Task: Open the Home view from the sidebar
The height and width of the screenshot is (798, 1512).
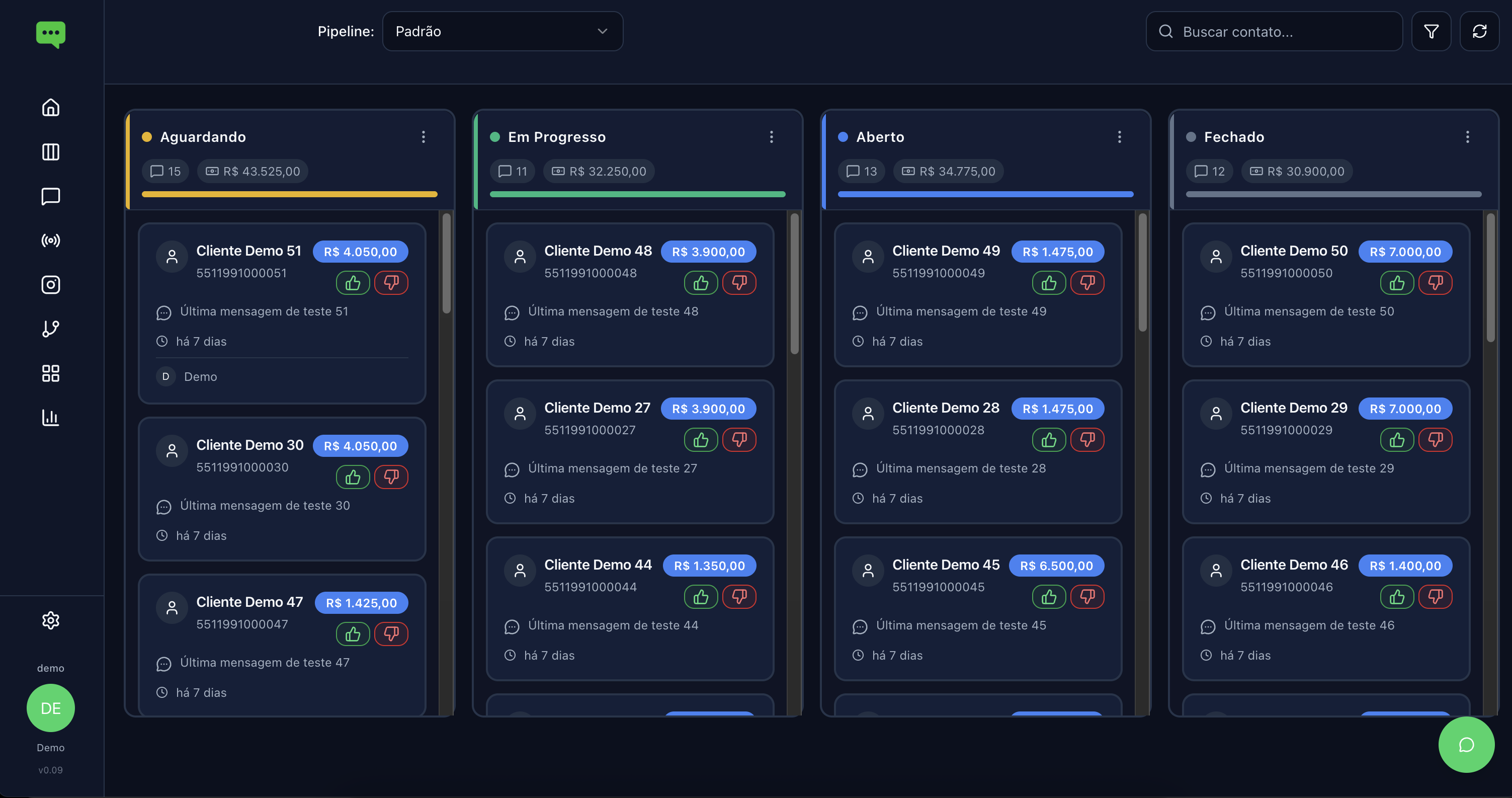Action: tap(50, 108)
